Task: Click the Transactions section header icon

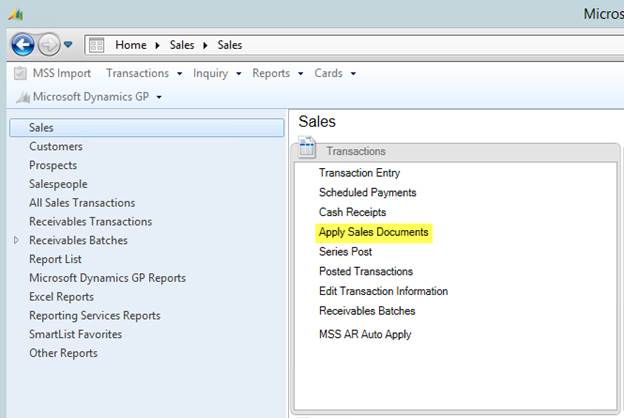Action: click(x=308, y=149)
